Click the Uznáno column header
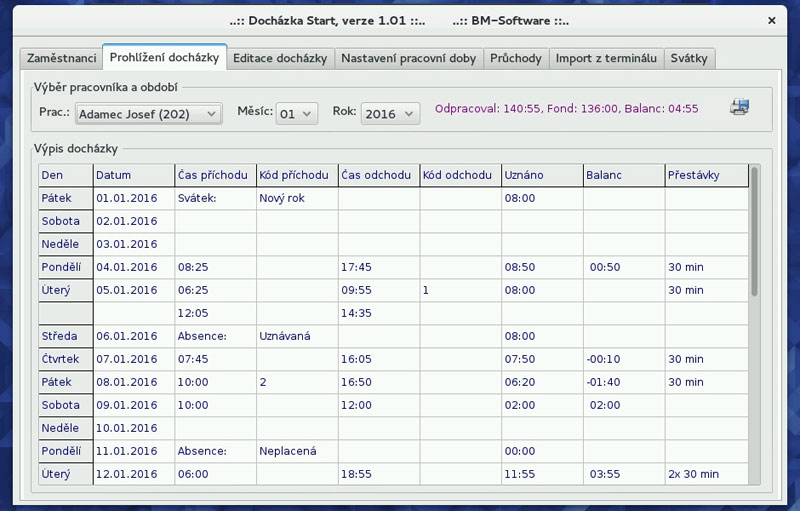This screenshot has height=511, width=800. tap(542, 175)
